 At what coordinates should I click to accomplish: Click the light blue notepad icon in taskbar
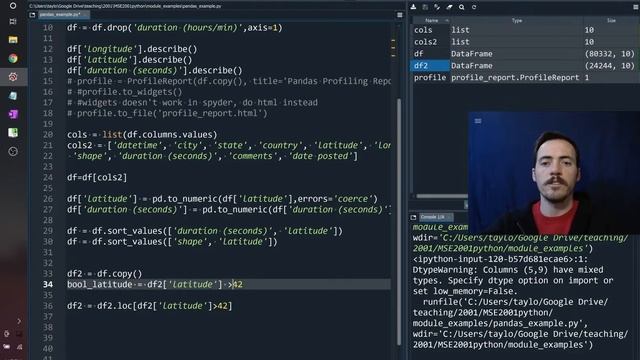(x=13, y=96)
